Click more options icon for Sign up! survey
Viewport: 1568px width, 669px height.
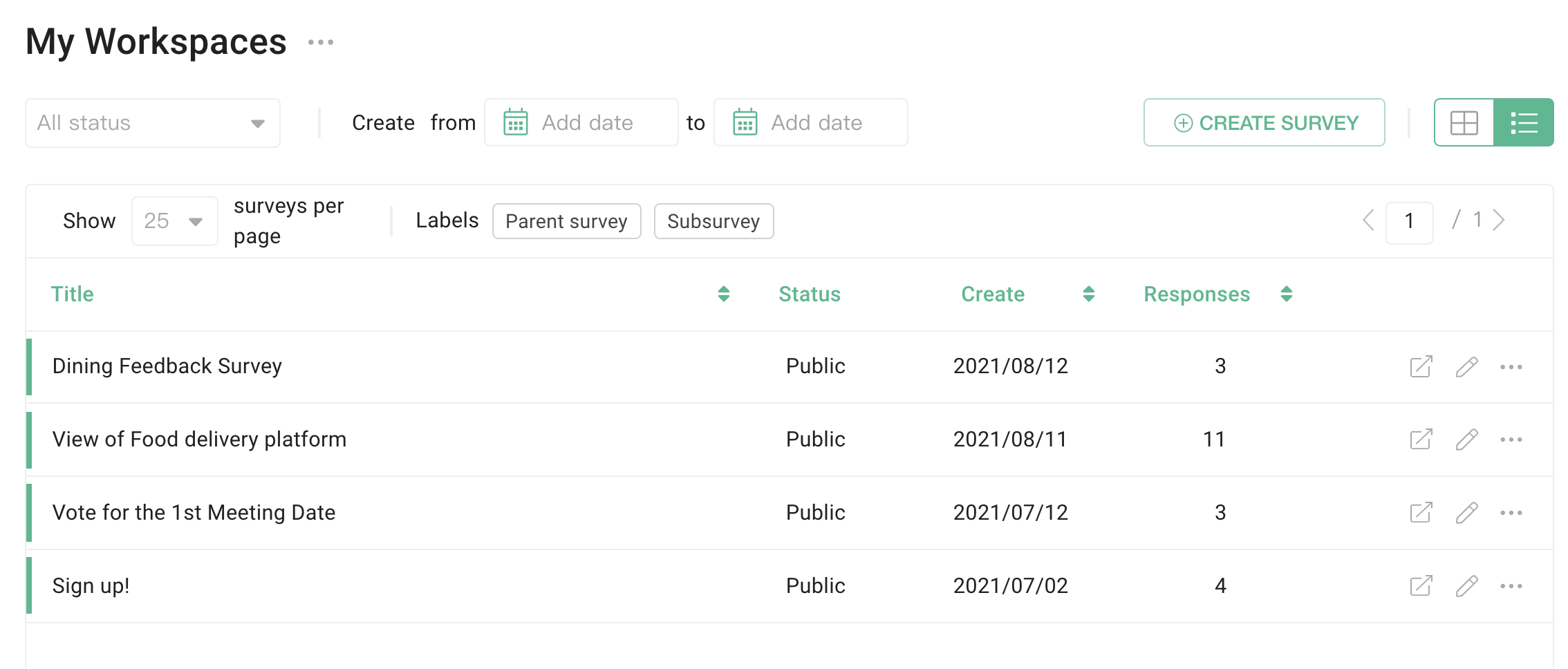[1513, 586]
